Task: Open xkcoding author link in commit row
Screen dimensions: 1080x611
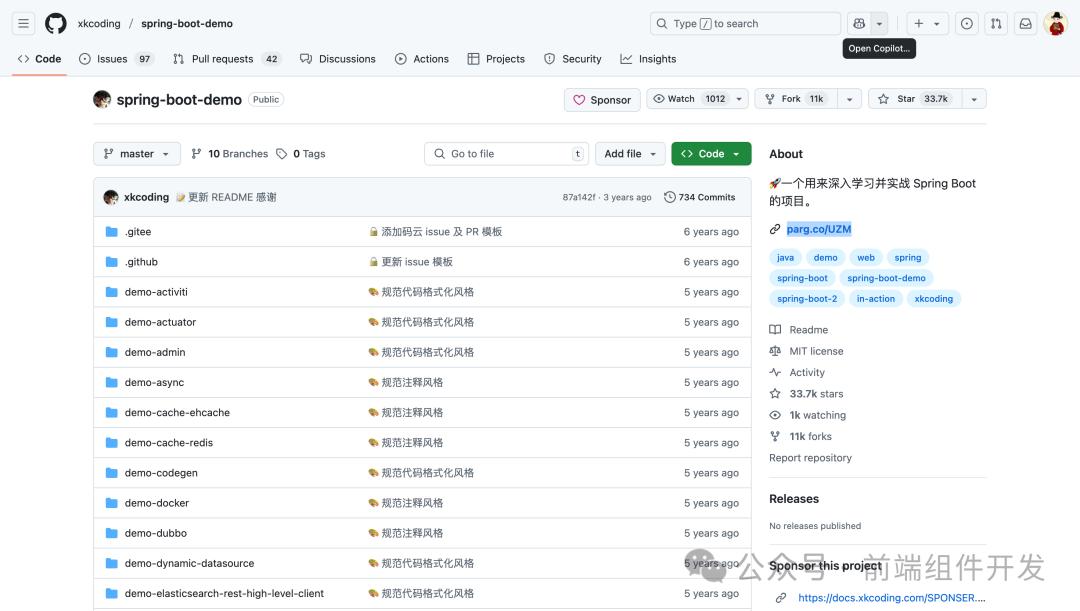Action: point(146,197)
